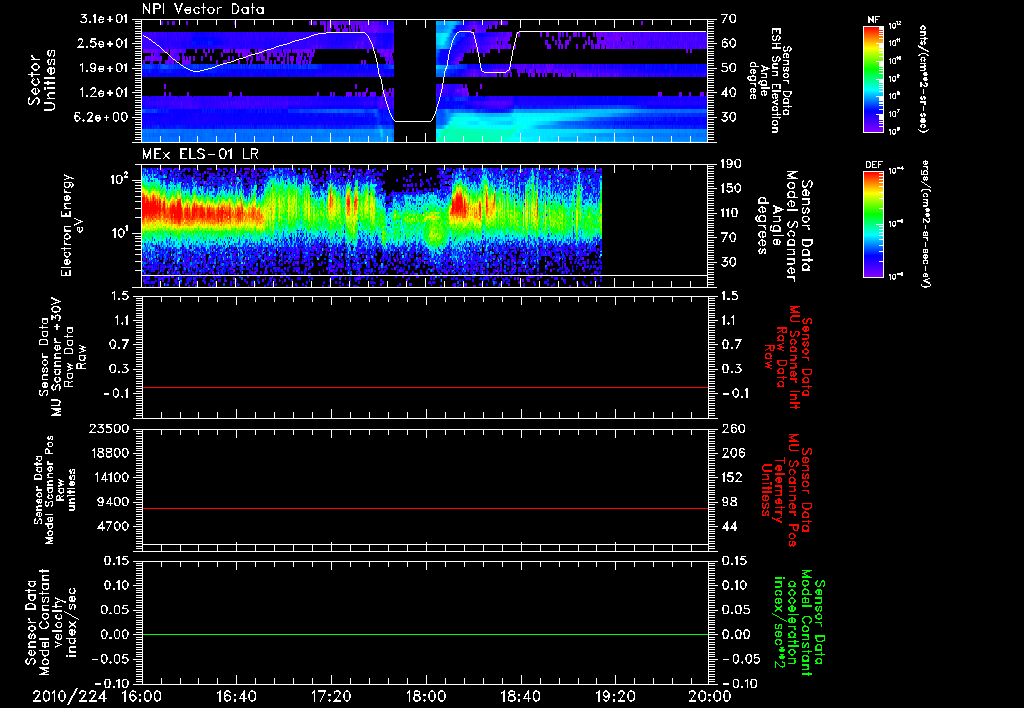Screen dimensions: 1024x708
Task: Click the green zero-velocity line in bottom plot
Action: pos(424,634)
